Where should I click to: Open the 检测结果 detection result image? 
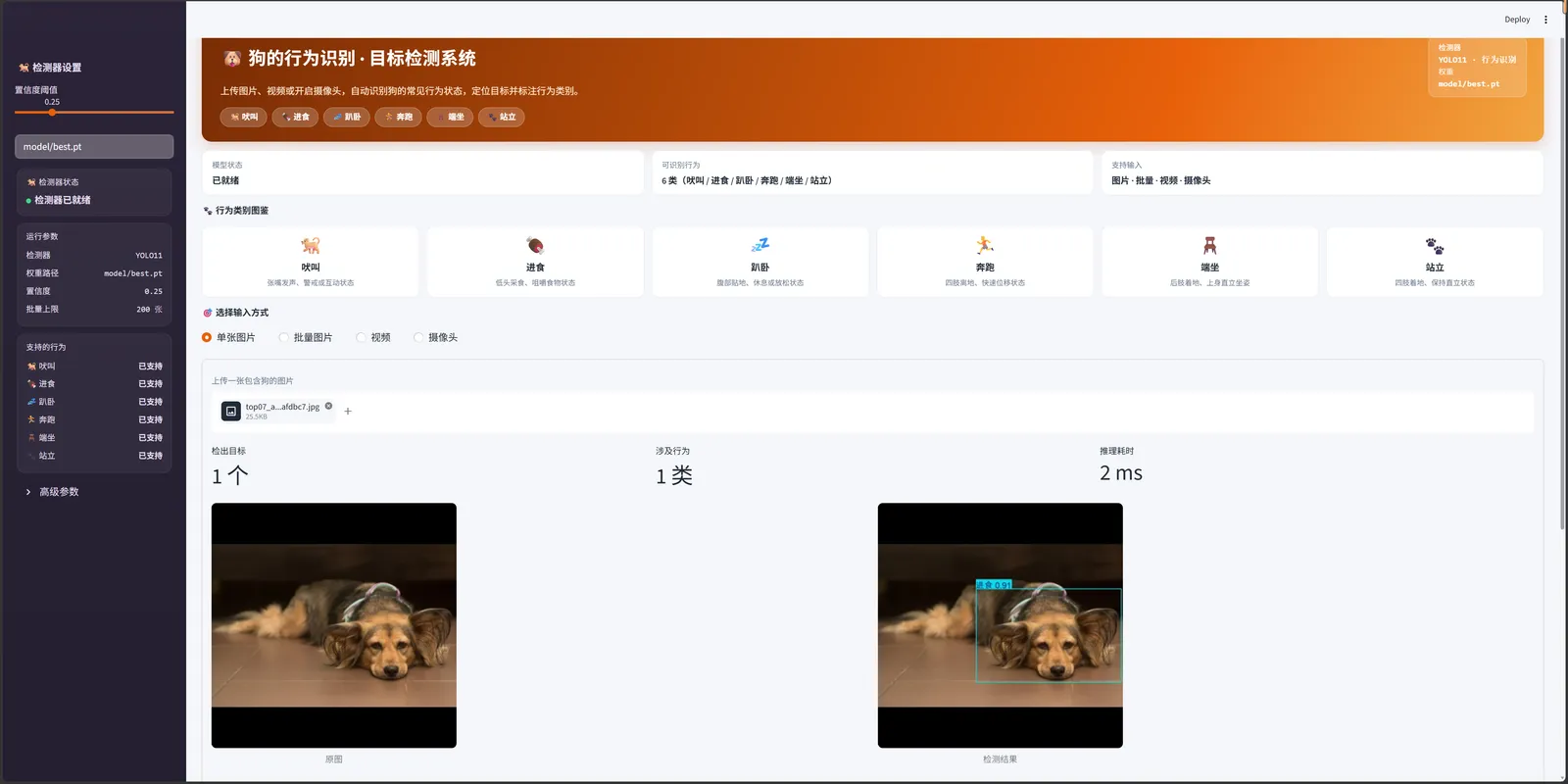point(1000,625)
